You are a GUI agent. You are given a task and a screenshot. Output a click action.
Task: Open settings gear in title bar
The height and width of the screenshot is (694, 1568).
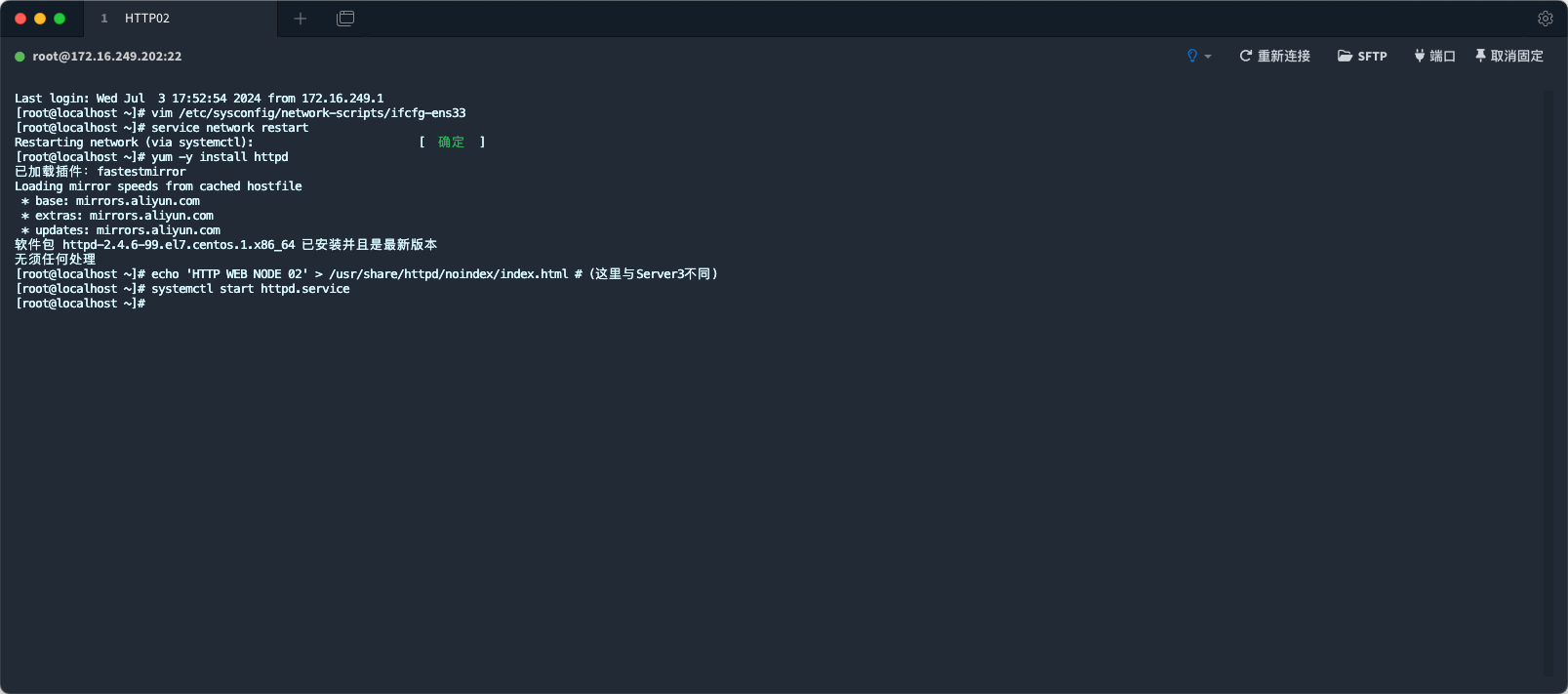1545,19
